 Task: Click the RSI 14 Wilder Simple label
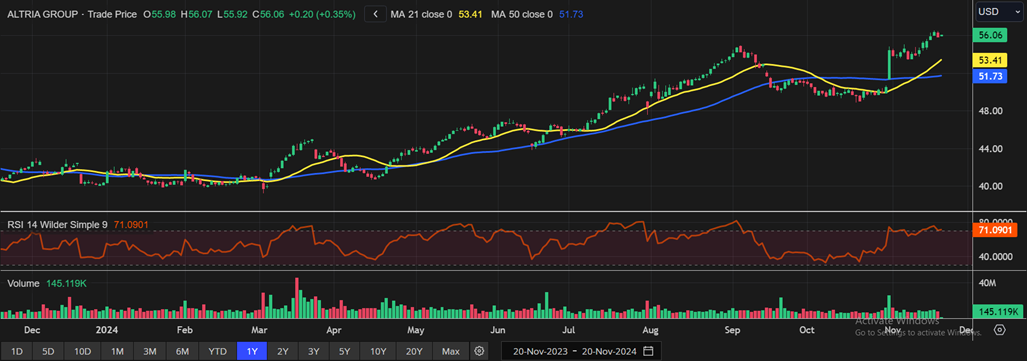click(58, 225)
